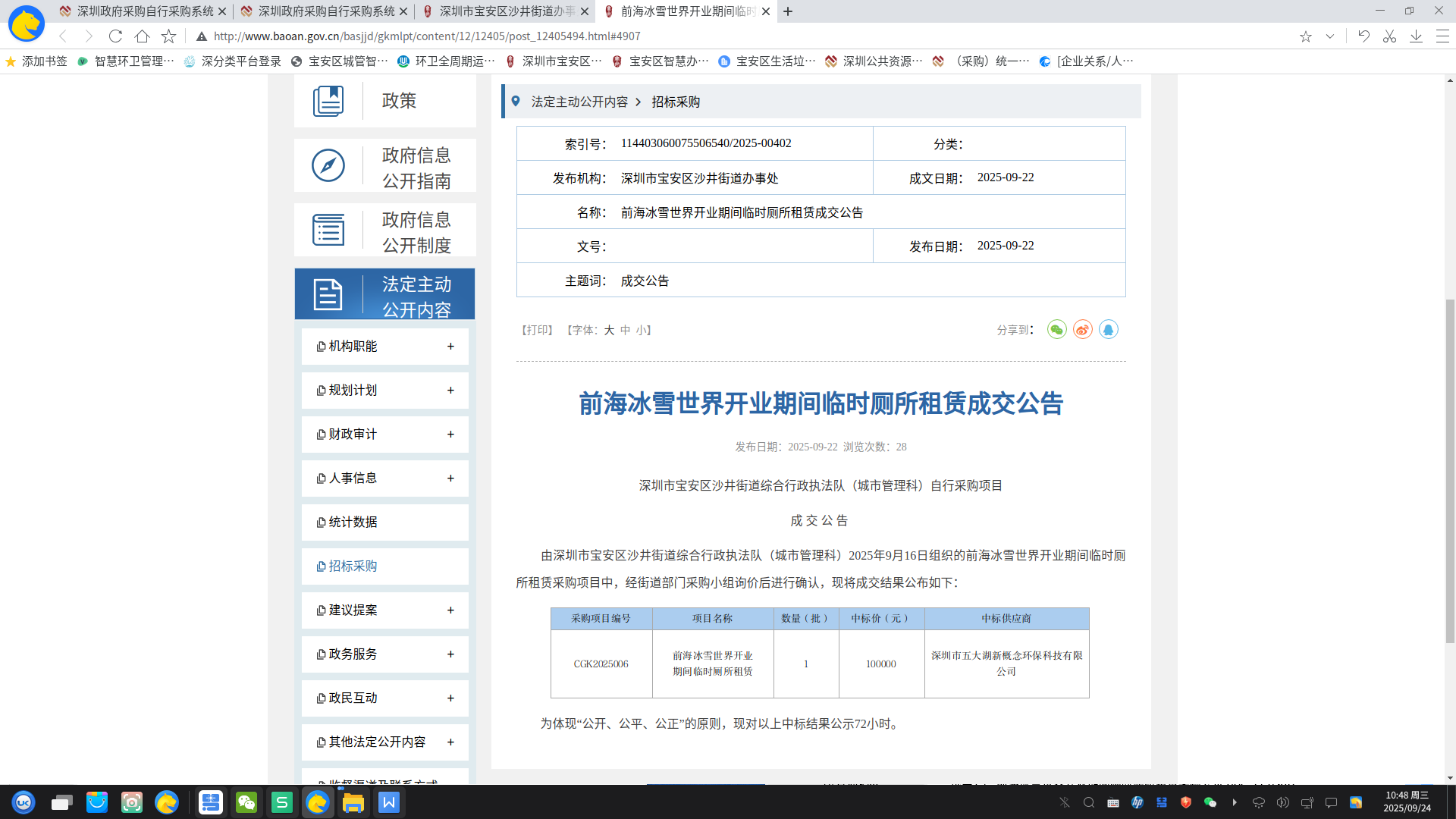The height and width of the screenshot is (819, 1456).
Task: Click the screenshot scissors icon
Action: (x=1389, y=36)
